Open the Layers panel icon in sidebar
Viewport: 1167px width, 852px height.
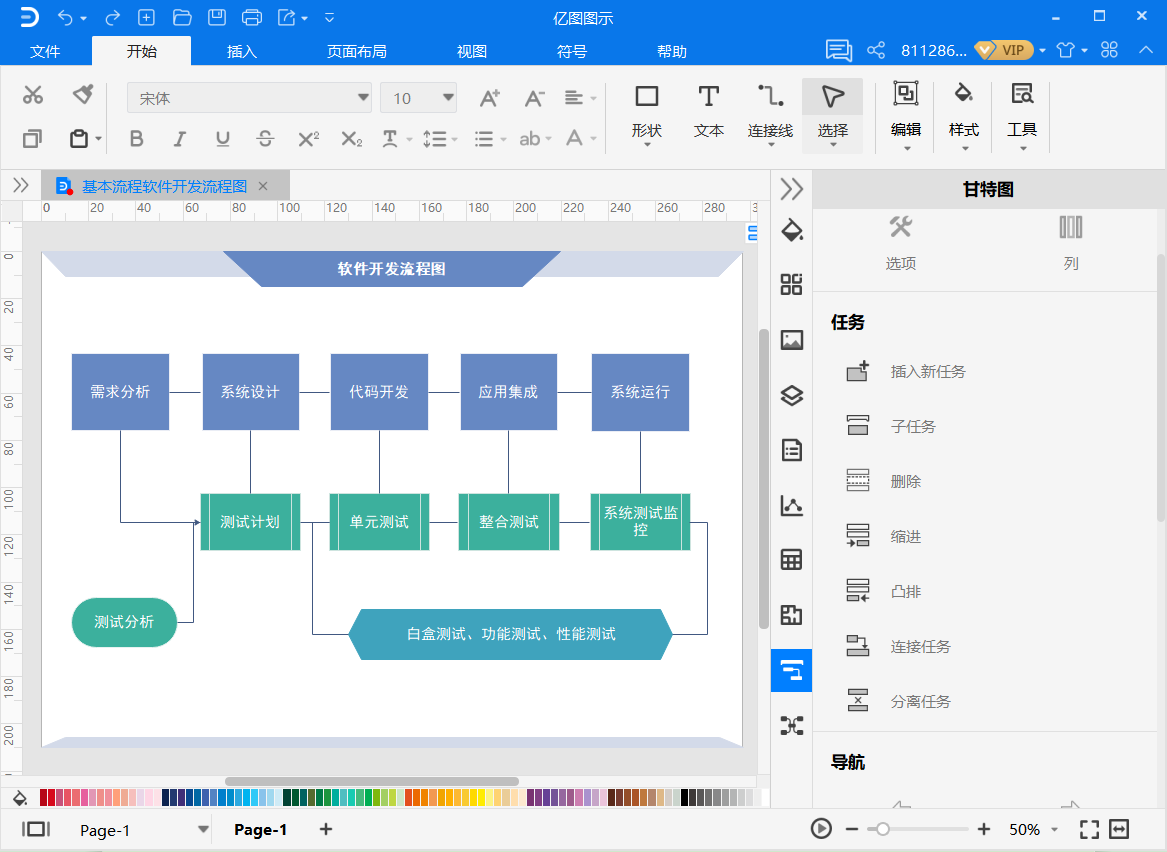[791, 395]
